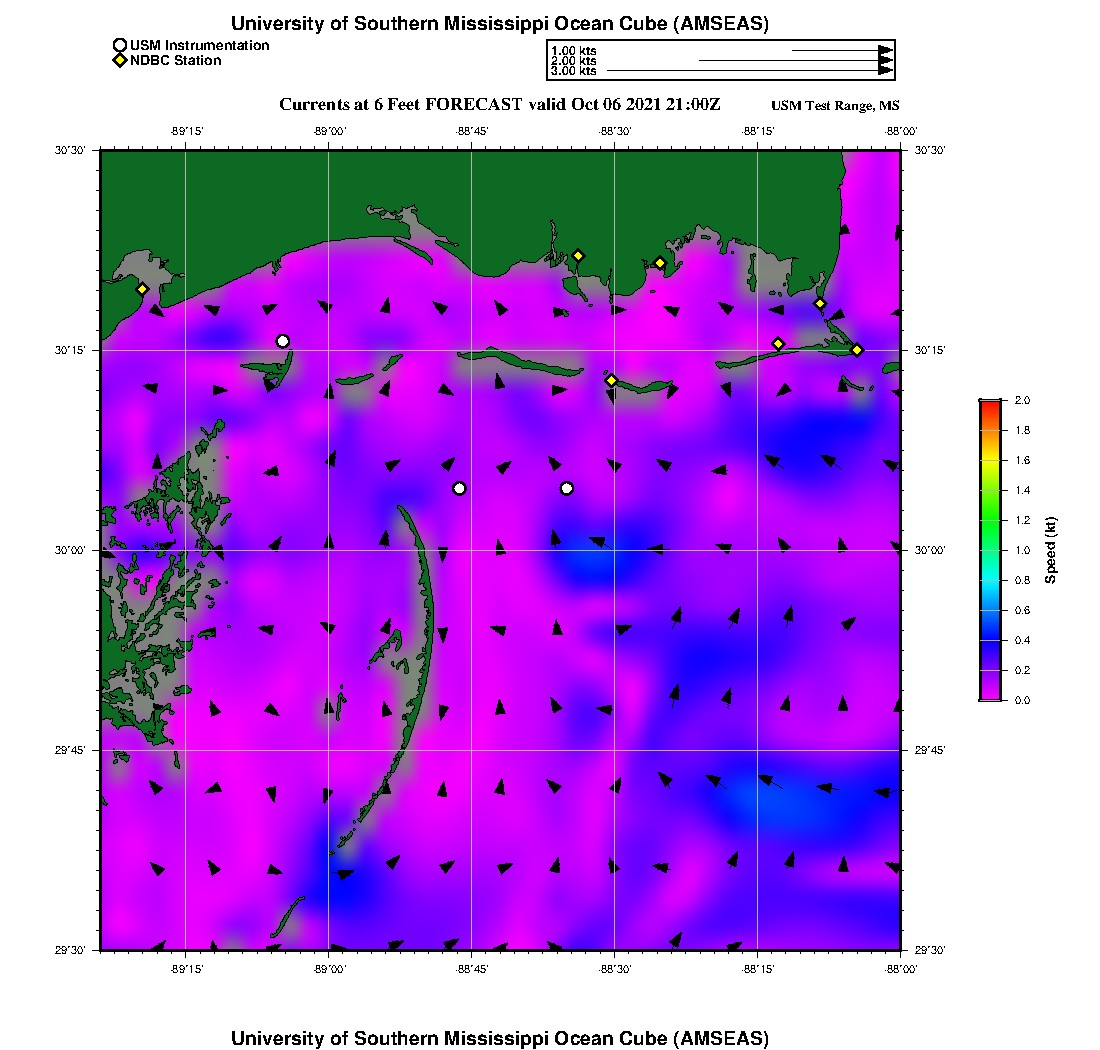
Task: Click the '-88°30'' label on bottom axis
Action: click(x=615, y=969)
